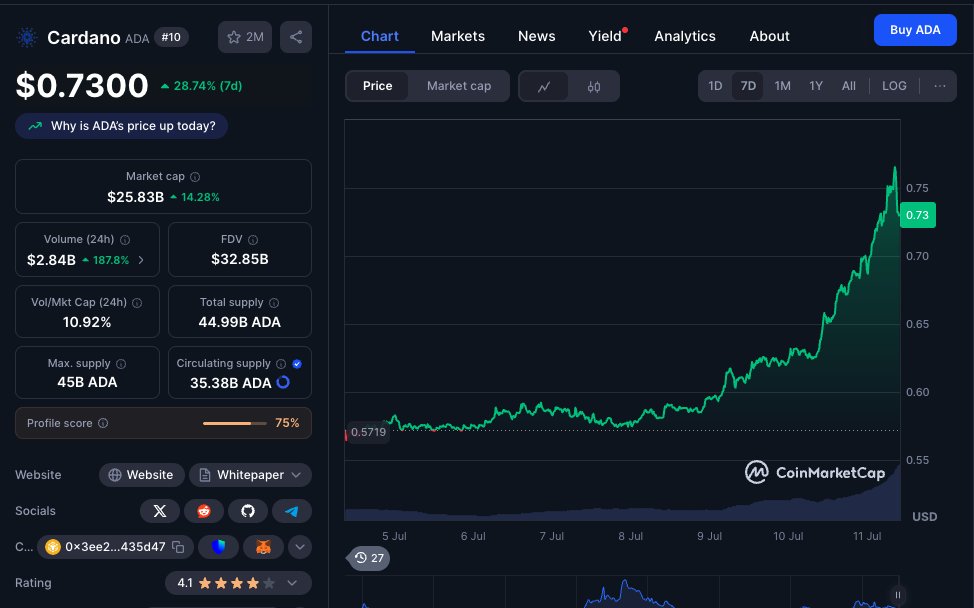Open the X (Twitter) social link
Image resolution: width=974 pixels, height=608 pixels.
tap(160, 511)
